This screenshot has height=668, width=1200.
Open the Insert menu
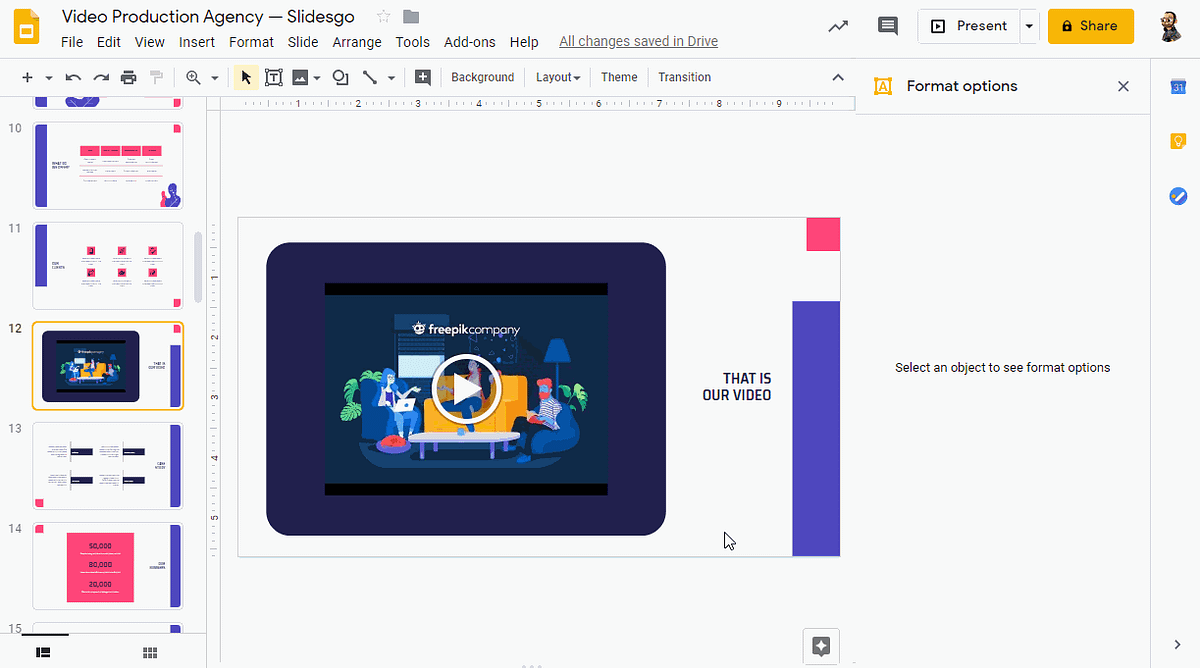(x=197, y=42)
